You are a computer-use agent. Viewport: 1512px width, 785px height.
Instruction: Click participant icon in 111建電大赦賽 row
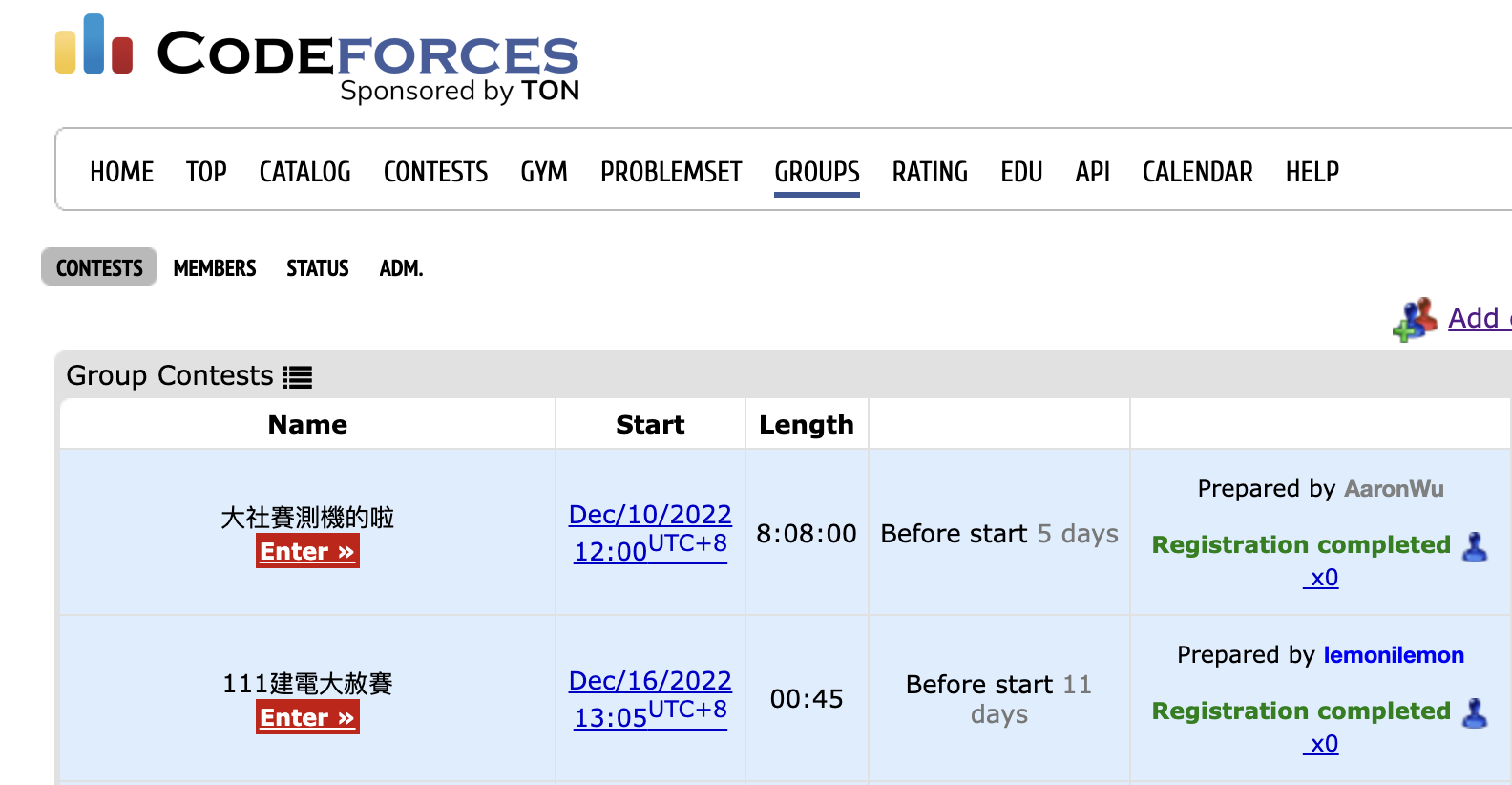coord(1475,713)
